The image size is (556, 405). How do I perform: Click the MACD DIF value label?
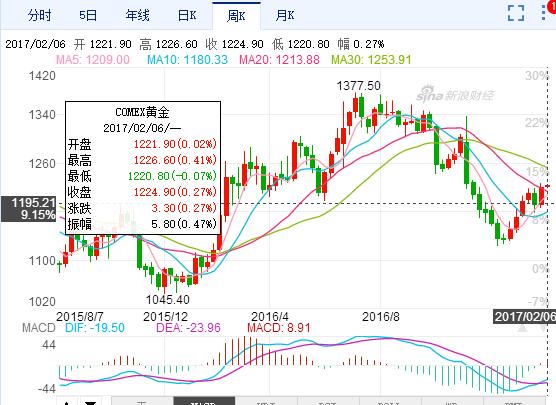click(x=95, y=327)
